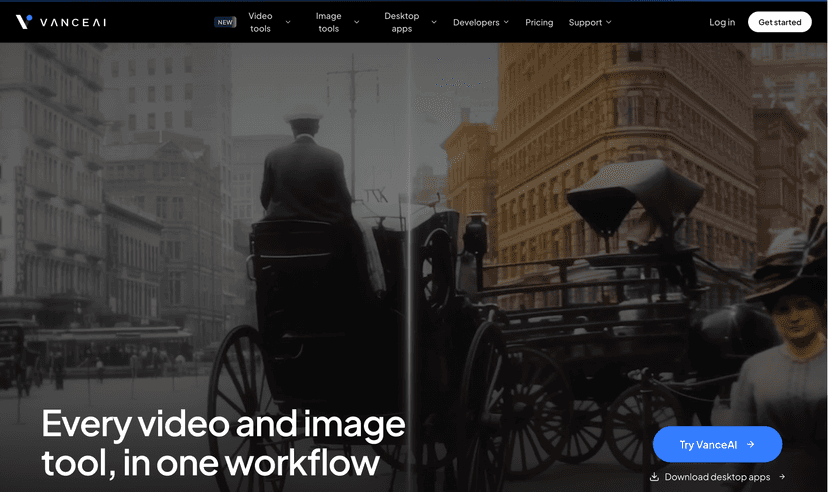
Task: Click the hero heading "Every video and image"
Action: click(x=223, y=424)
